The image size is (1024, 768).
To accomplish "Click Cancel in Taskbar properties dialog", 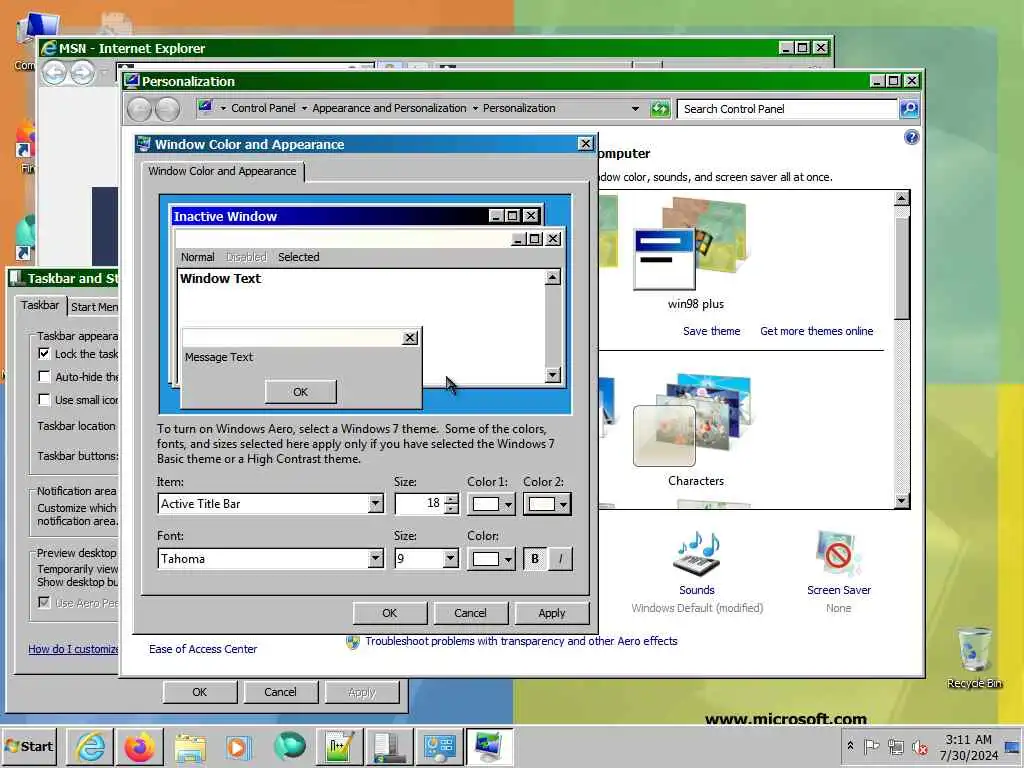I will tap(280, 692).
